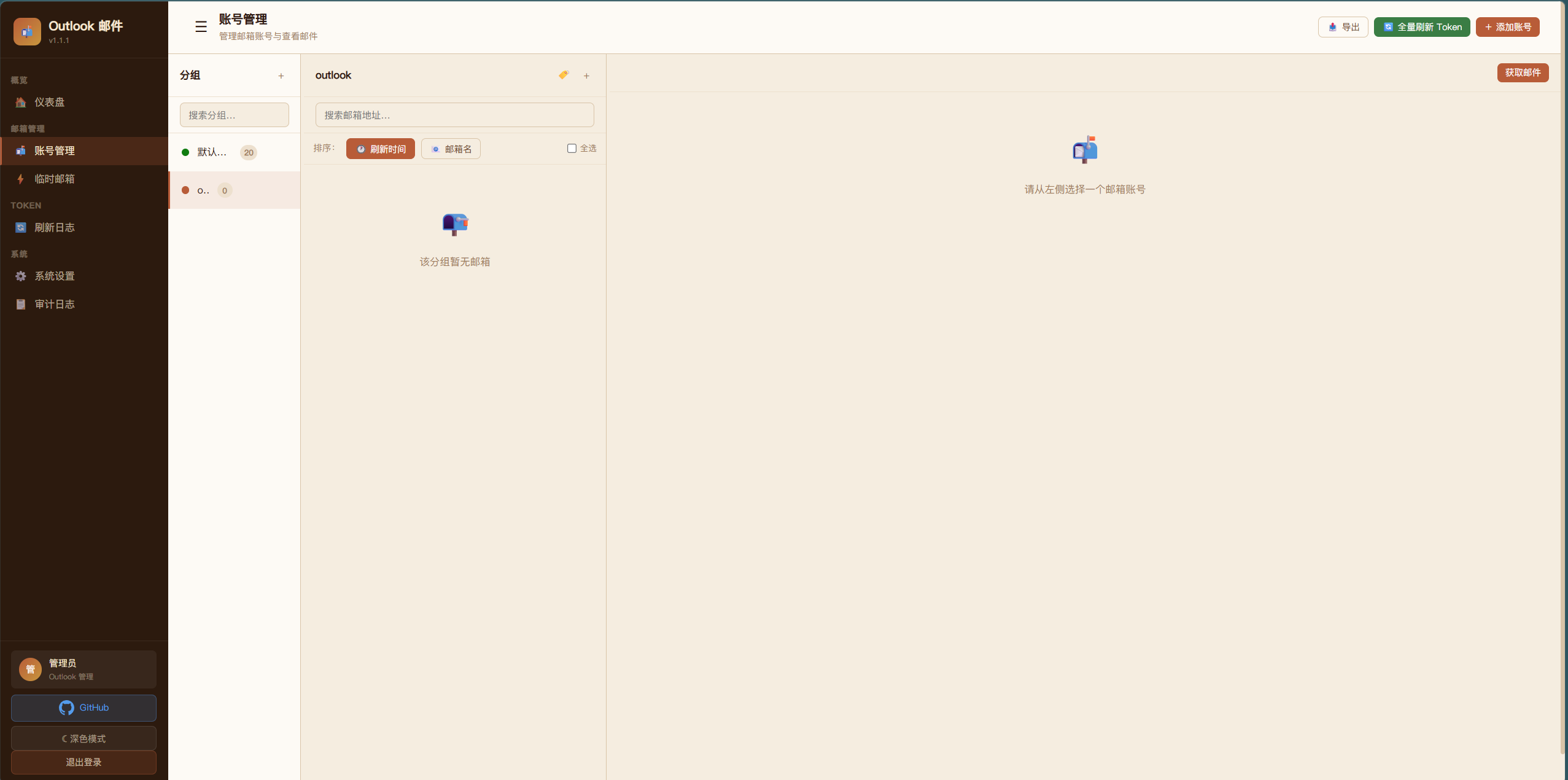Click the hamburger menu icon
The height and width of the screenshot is (780, 1568).
click(x=201, y=26)
